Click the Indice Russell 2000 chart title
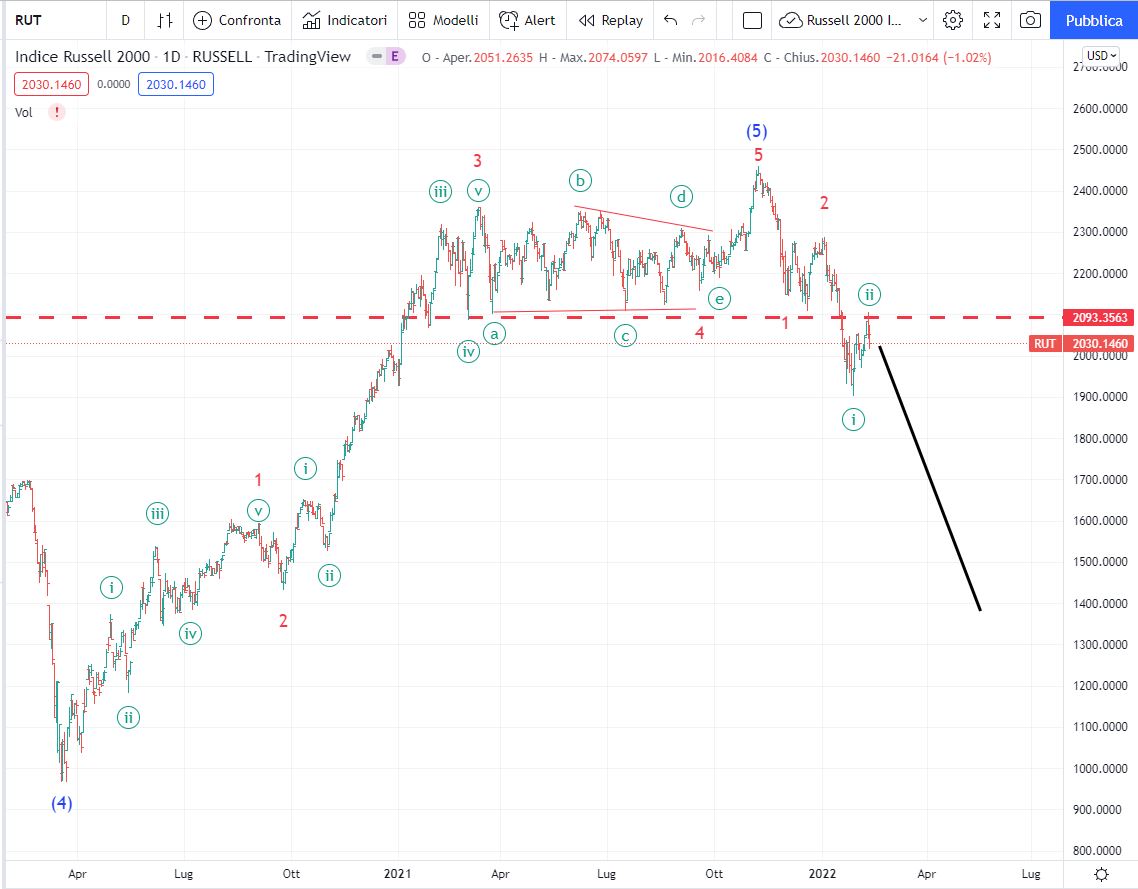The width and height of the screenshot is (1138, 889). (183, 57)
